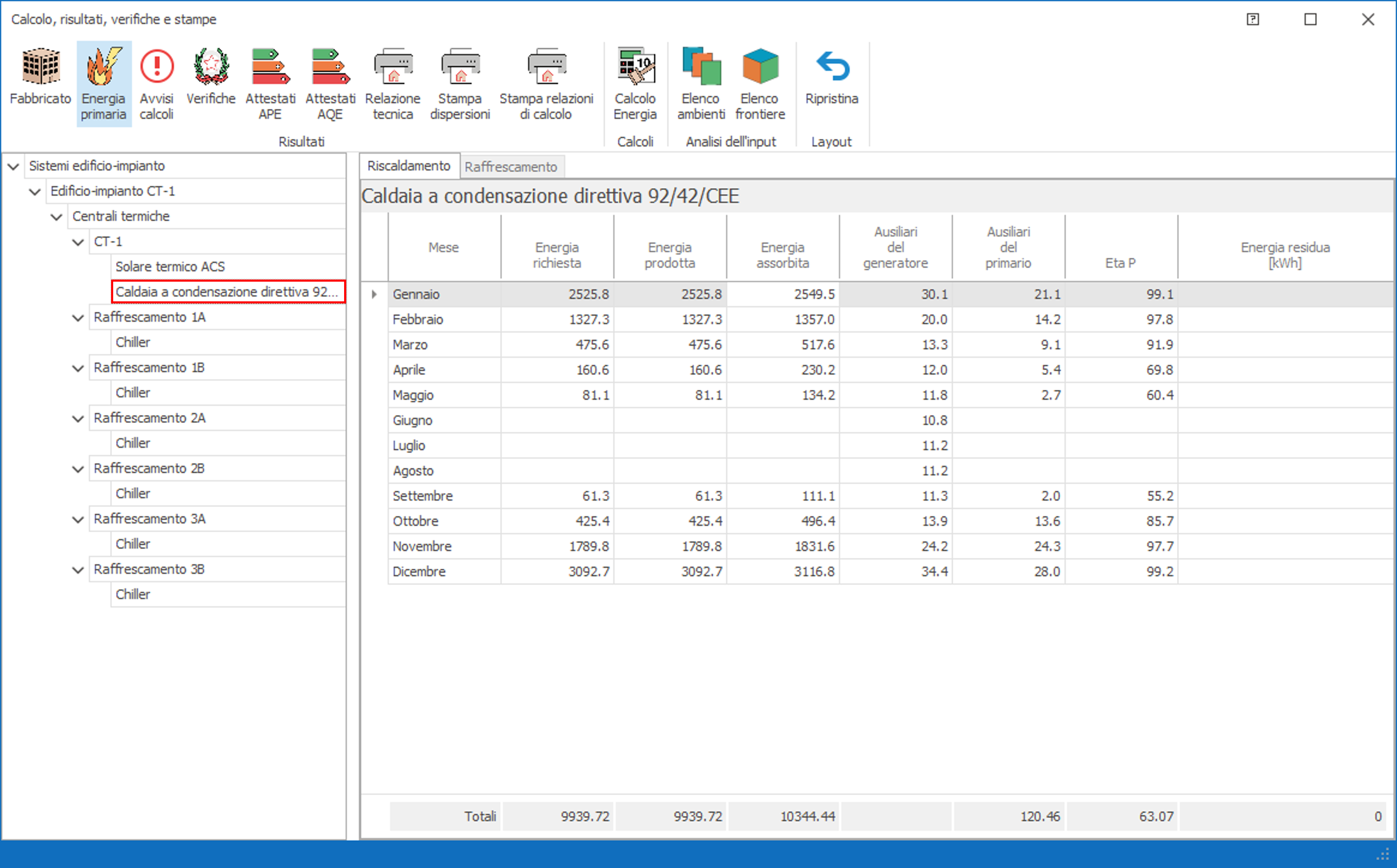Collapse the Raffrescamento 1A node
Image resolution: width=1397 pixels, height=868 pixels.
click(78, 318)
